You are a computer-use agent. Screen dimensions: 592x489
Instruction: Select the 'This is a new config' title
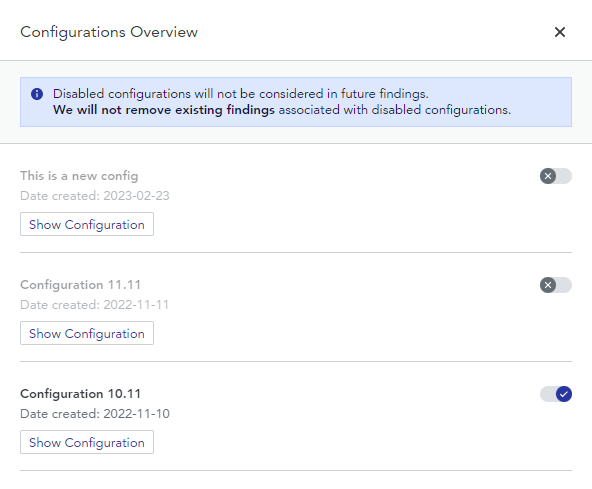(79, 176)
